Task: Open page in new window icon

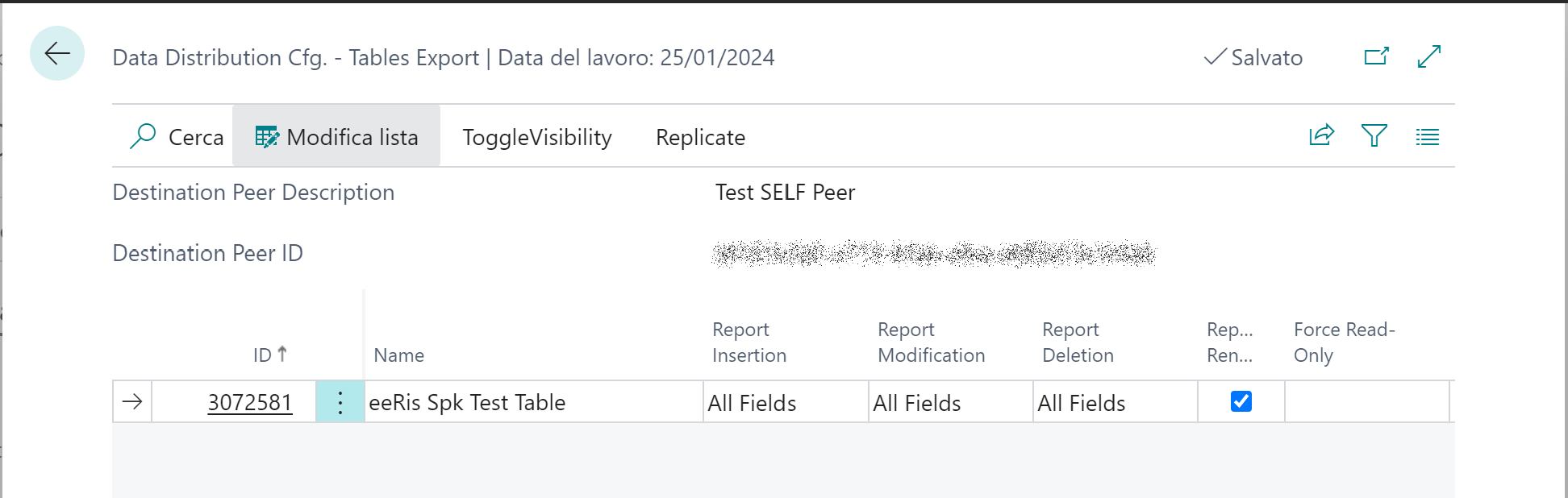Action: (x=1376, y=56)
